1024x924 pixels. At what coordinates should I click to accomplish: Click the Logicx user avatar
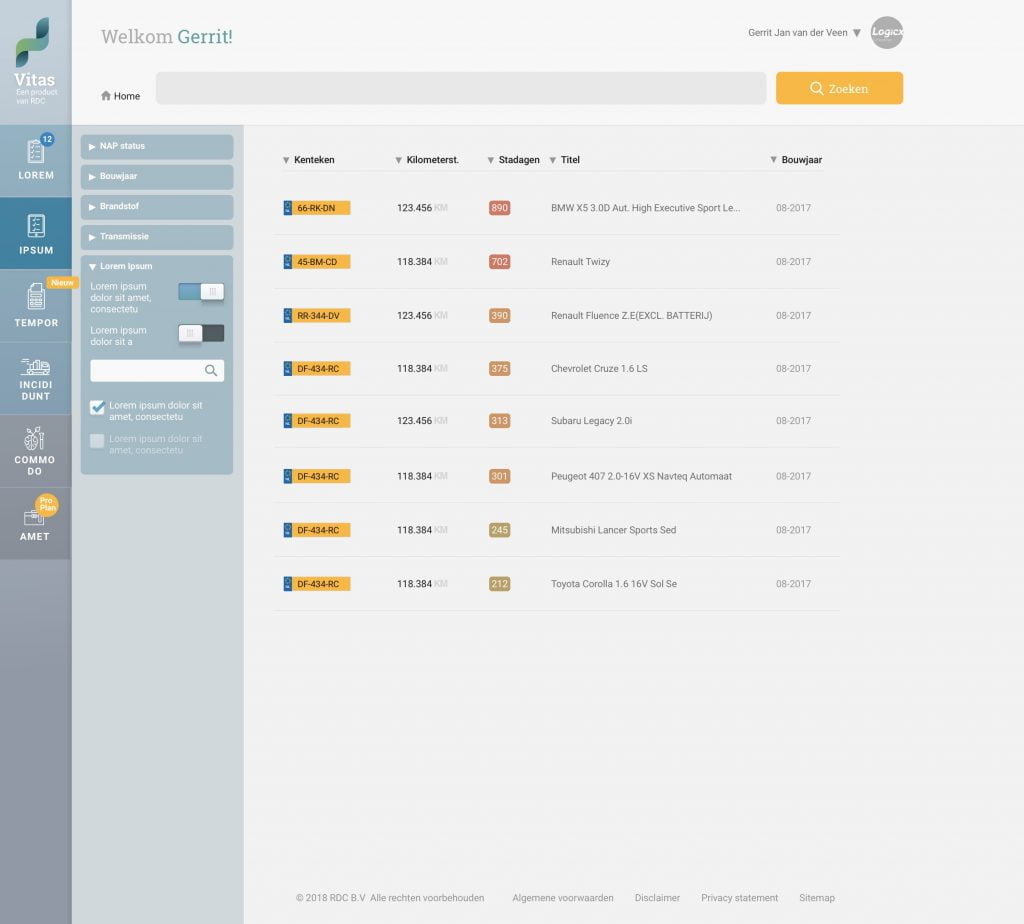(887, 33)
